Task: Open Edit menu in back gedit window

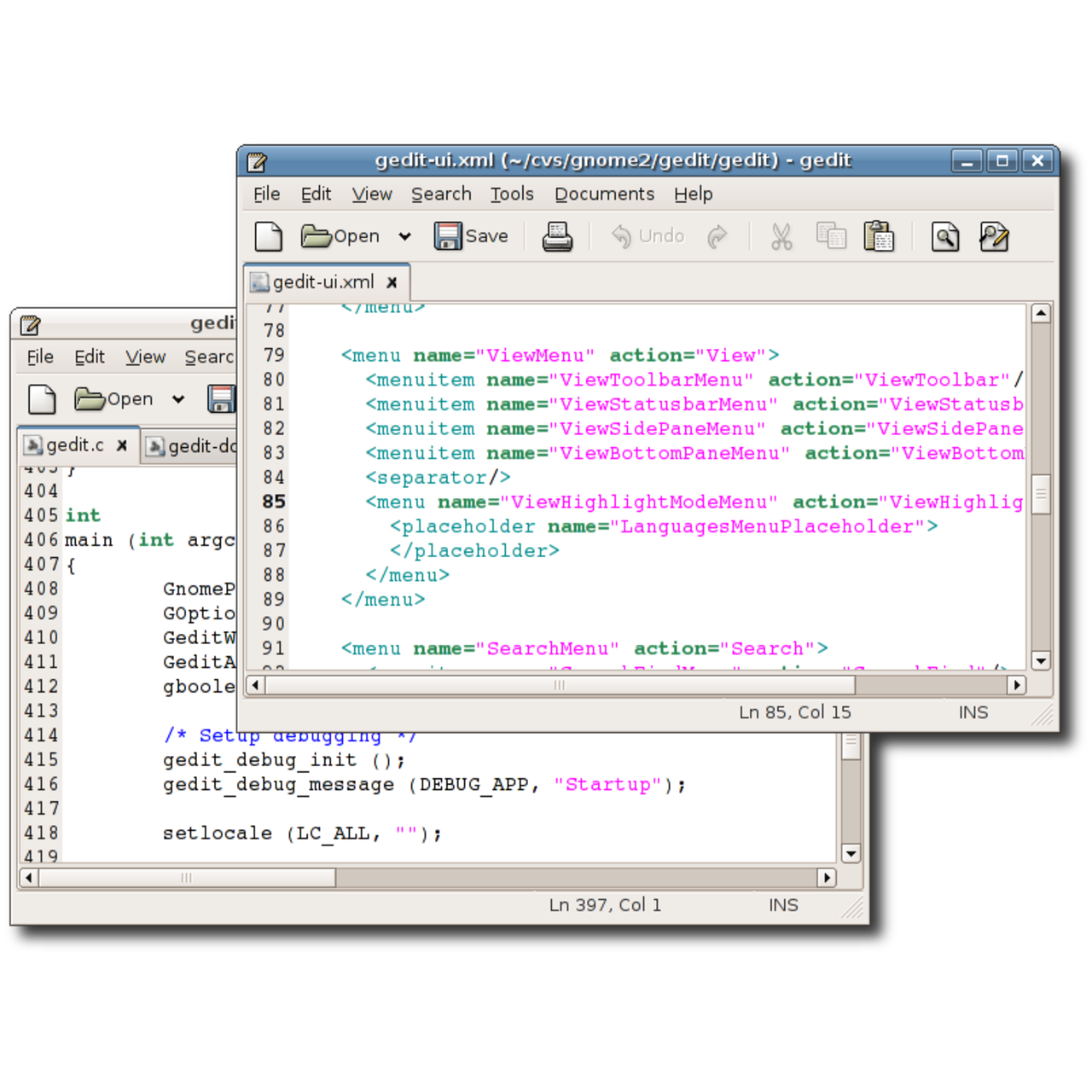Action: tap(90, 357)
